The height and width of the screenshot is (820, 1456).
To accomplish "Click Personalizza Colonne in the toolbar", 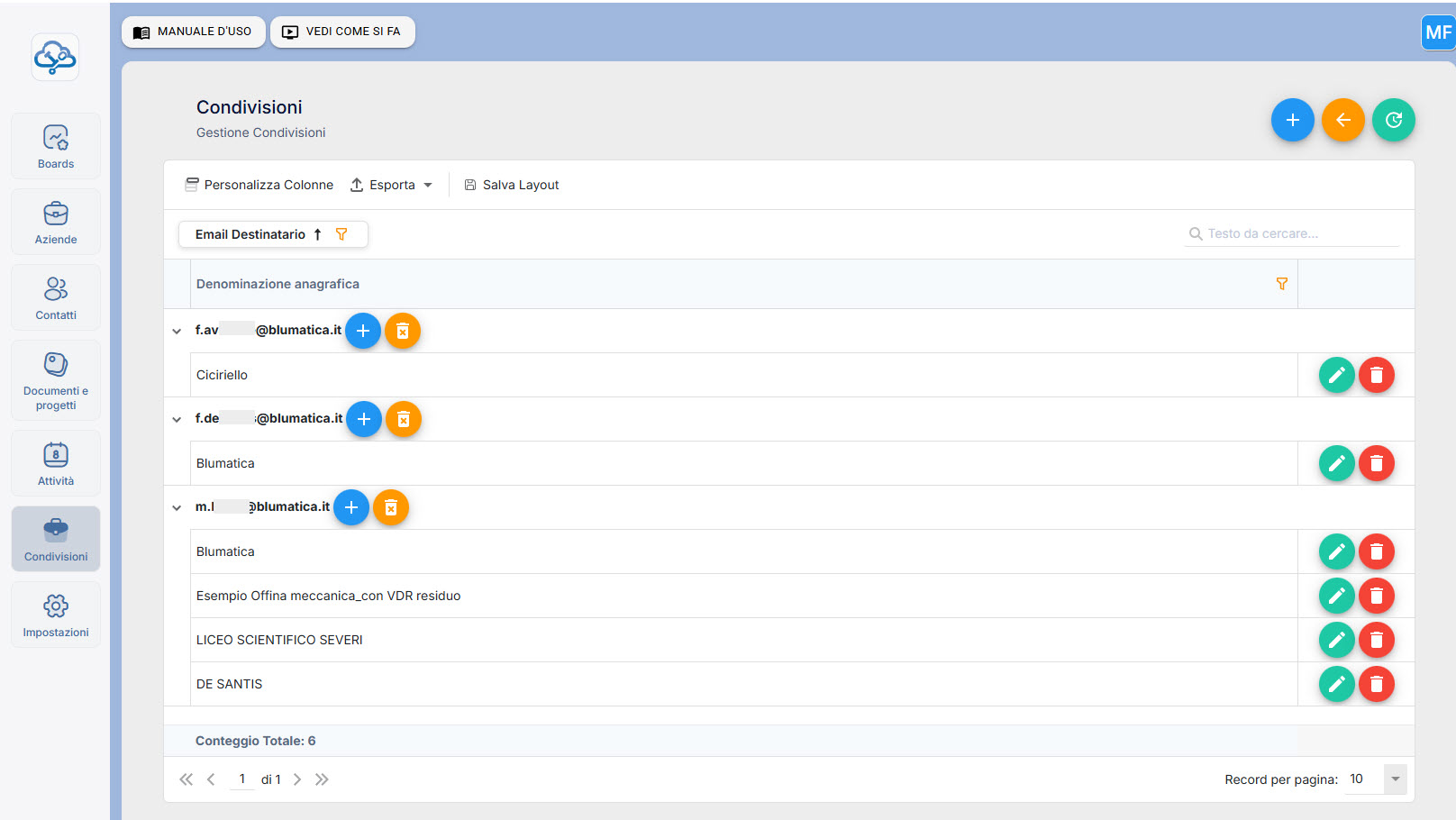I will [259, 185].
